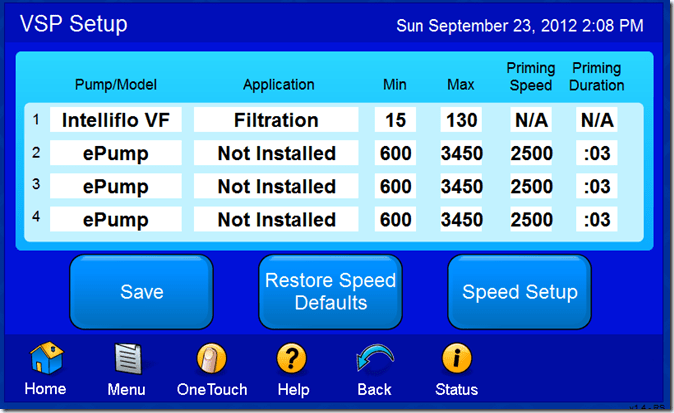
Task: Click Restore Speed Defaults button
Action: point(331,292)
